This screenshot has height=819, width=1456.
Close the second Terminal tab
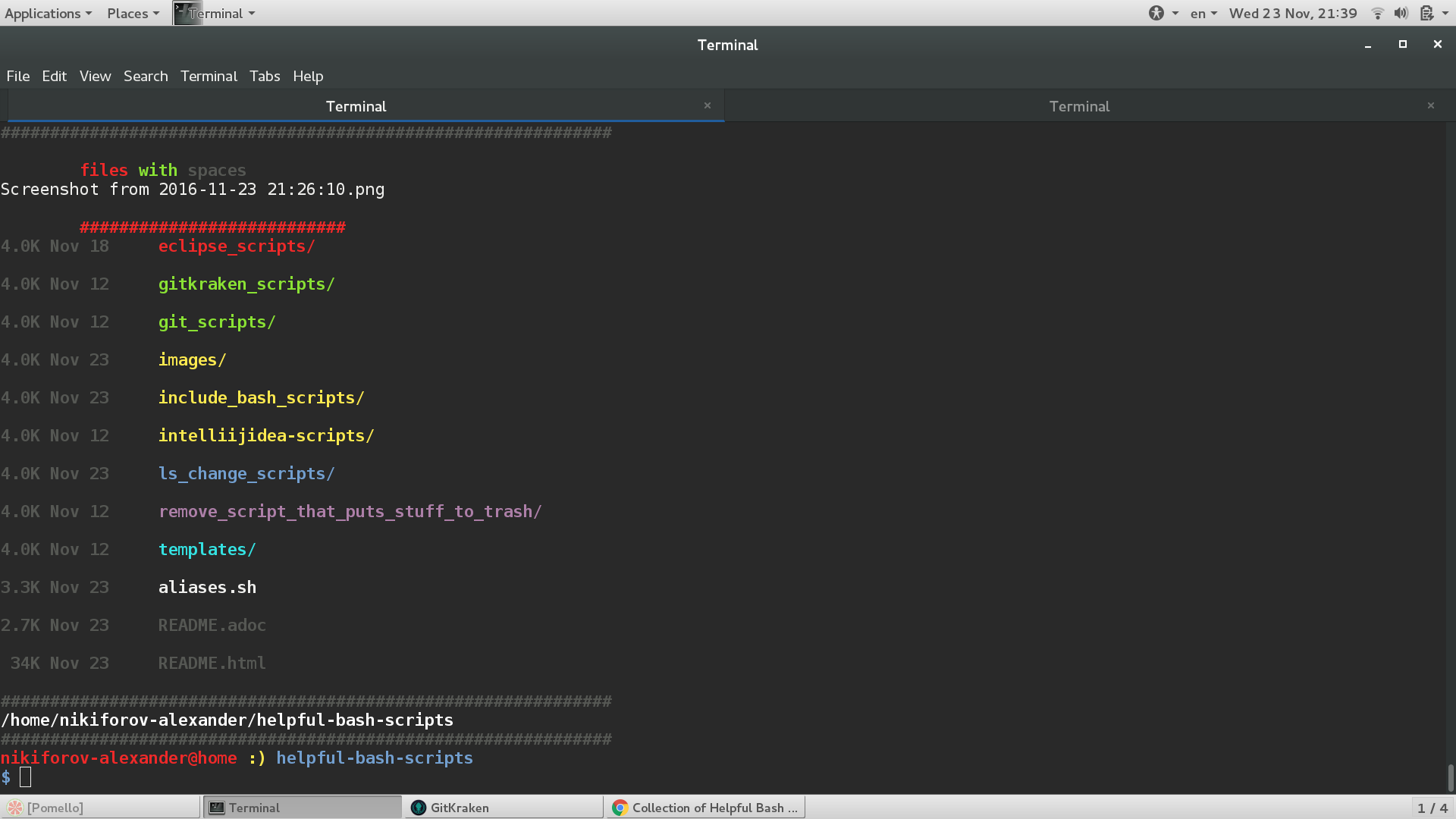point(1430,105)
